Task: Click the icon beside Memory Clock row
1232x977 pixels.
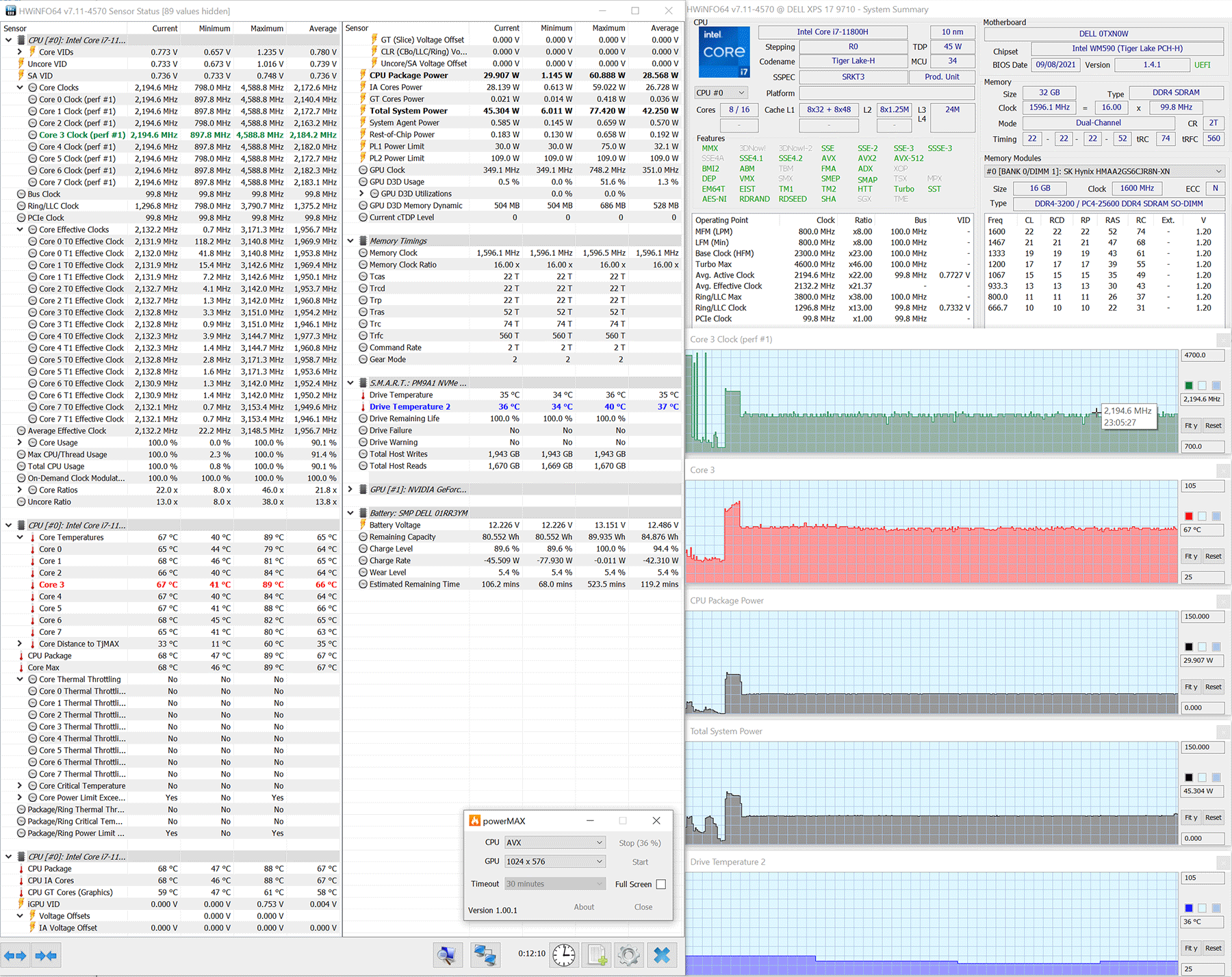Action: click(363, 253)
